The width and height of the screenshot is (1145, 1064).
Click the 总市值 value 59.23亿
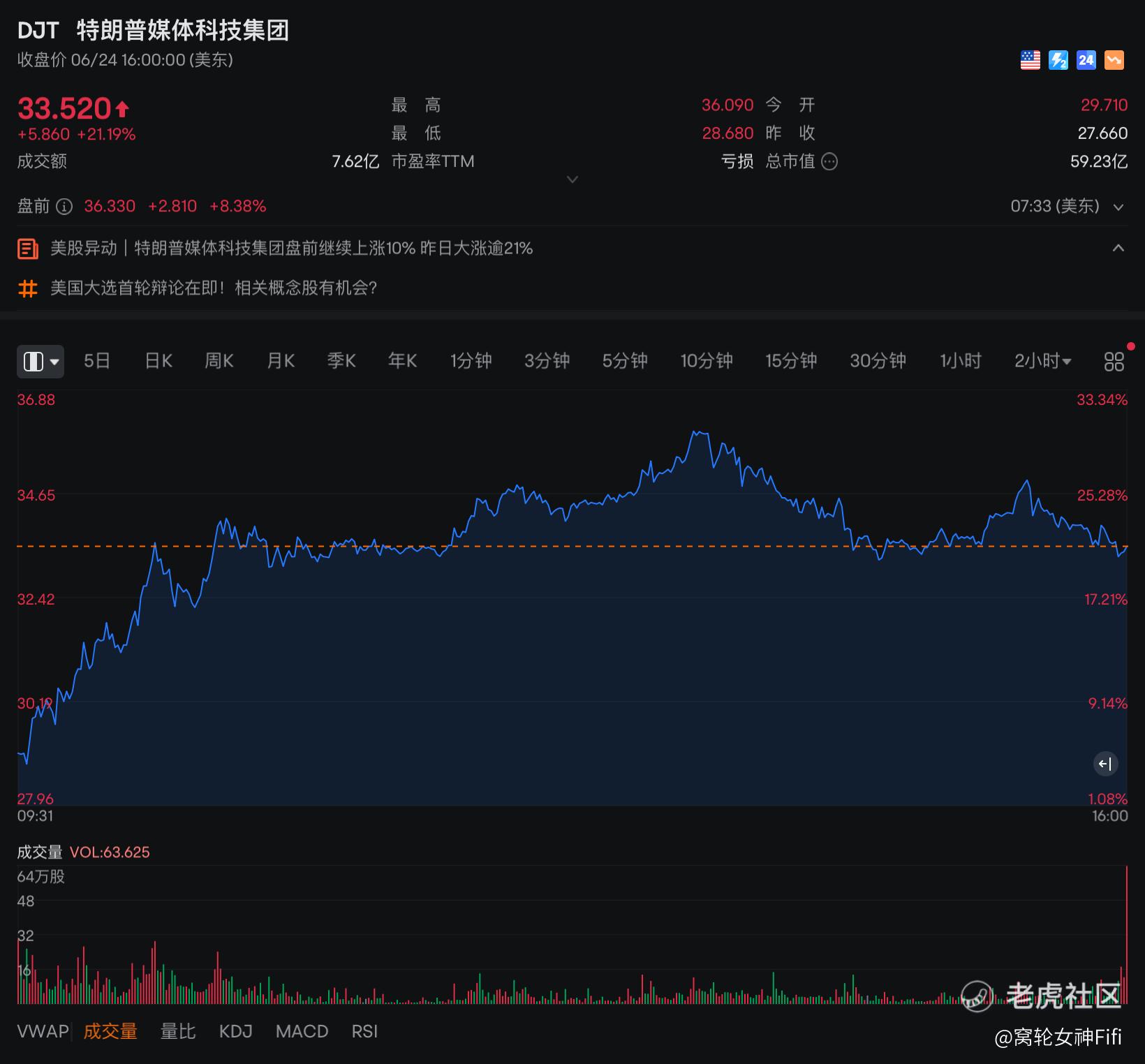(1099, 162)
